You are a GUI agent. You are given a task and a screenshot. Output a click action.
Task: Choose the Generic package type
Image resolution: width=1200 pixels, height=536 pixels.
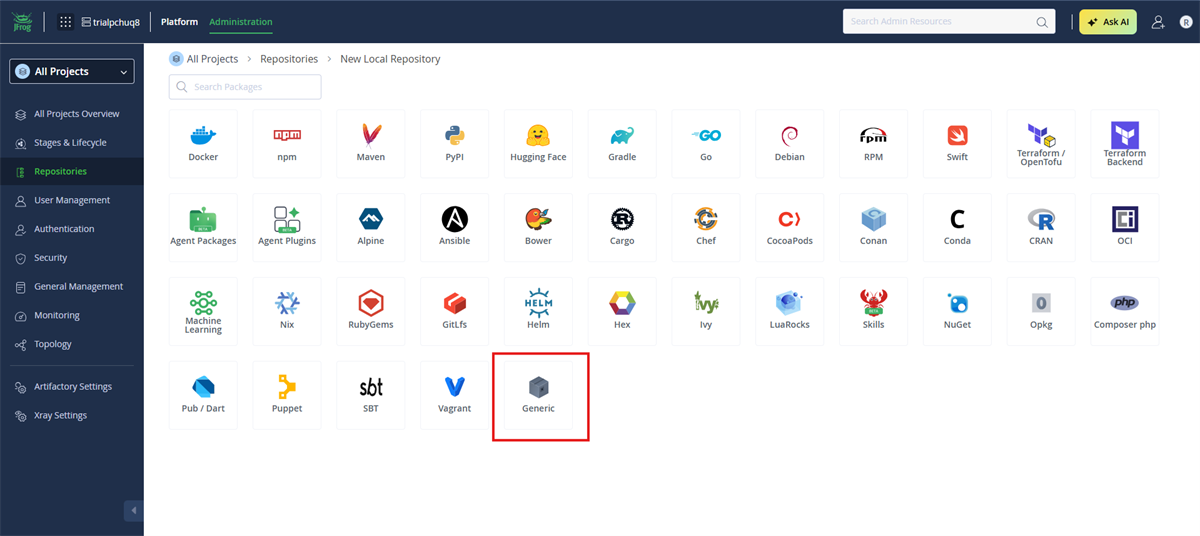click(538, 396)
